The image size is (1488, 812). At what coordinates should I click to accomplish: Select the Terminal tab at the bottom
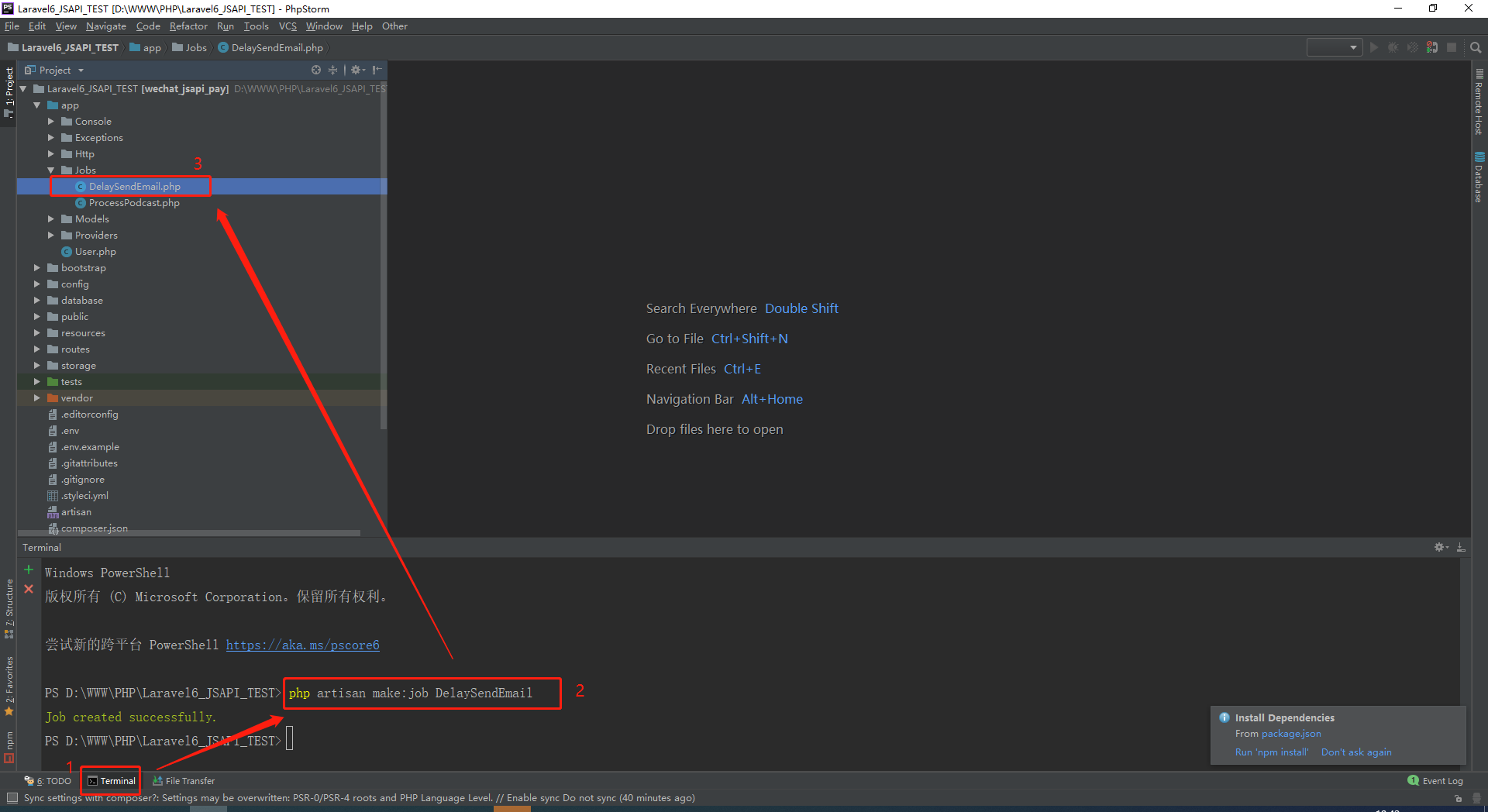point(112,781)
